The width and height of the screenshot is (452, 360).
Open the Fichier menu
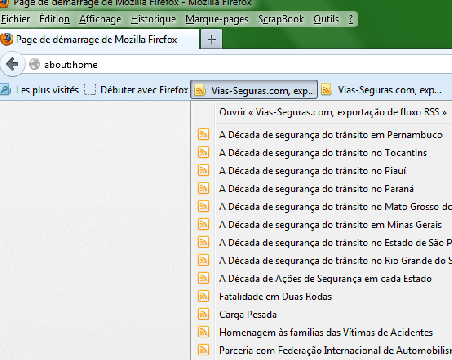point(15,19)
